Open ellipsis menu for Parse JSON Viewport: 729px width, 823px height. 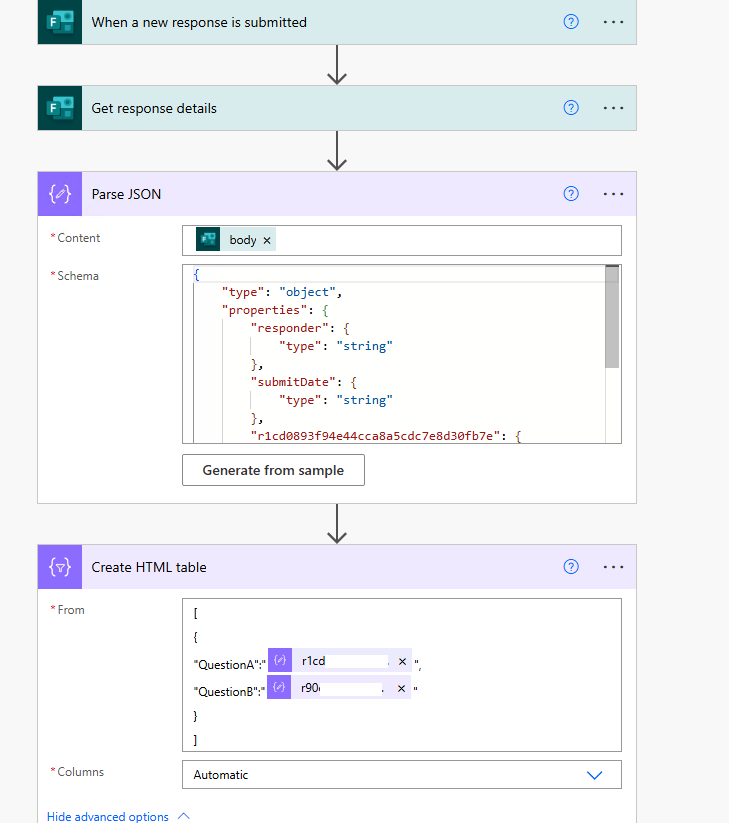[x=613, y=194]
